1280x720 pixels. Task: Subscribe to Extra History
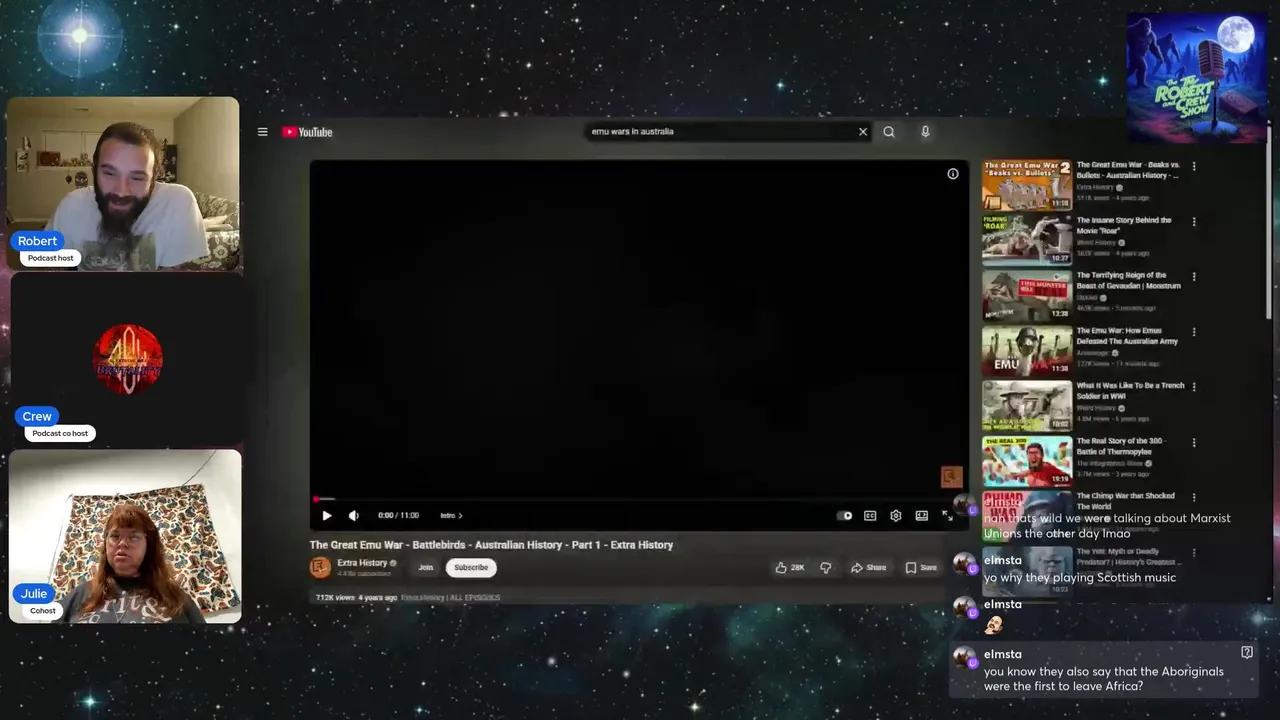point(471,567)
